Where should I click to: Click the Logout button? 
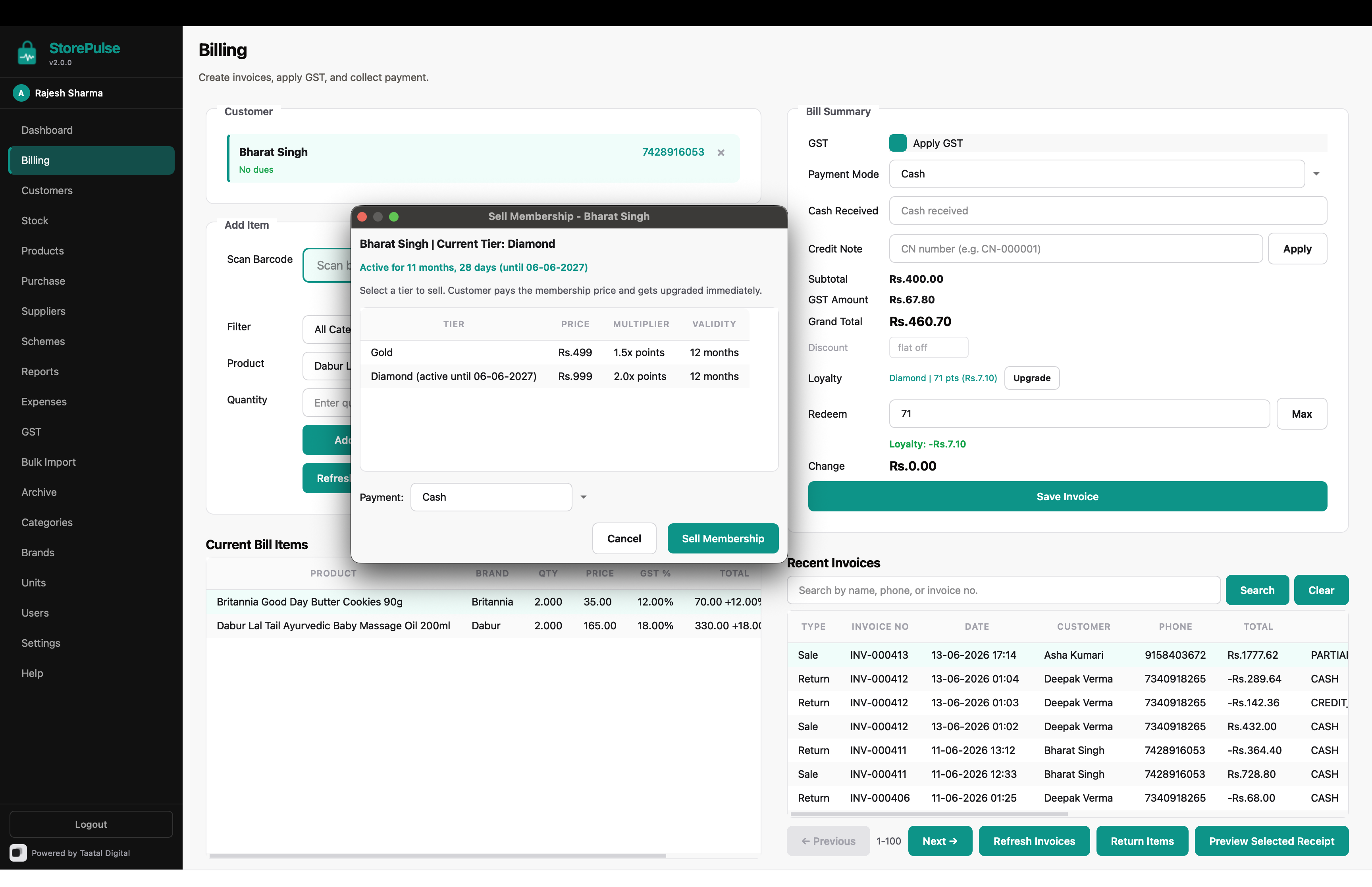[91, 824]
